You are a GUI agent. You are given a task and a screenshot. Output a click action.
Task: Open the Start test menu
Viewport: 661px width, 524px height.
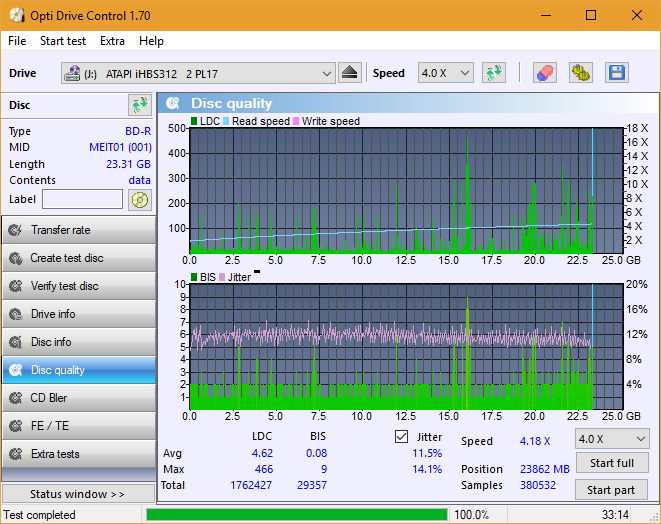[x=63, y=41]
